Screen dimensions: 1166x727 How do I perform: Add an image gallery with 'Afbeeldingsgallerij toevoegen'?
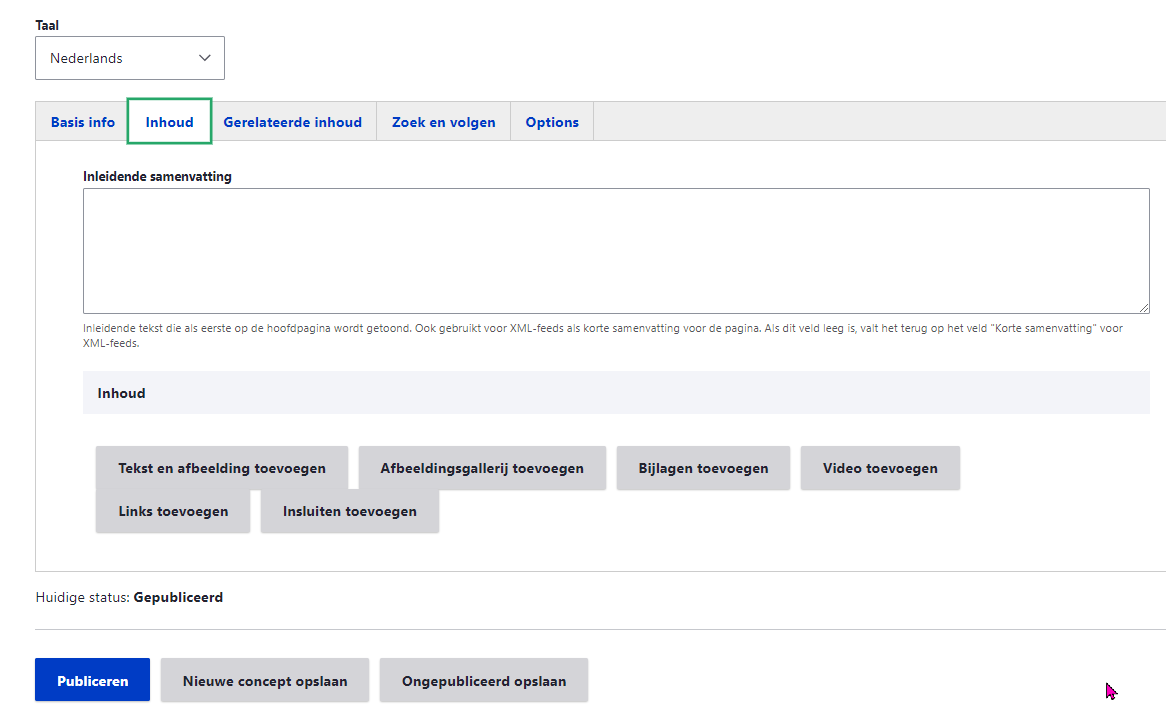click(482, 468)
